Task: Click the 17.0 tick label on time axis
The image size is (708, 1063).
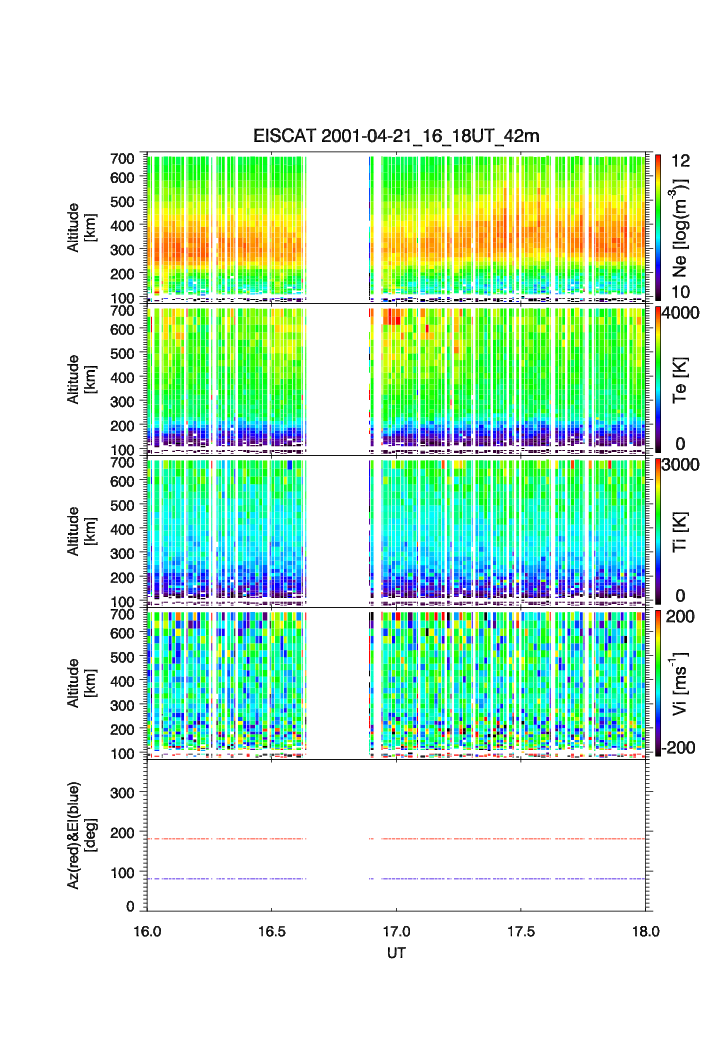Action: click(x=398, y=931)
